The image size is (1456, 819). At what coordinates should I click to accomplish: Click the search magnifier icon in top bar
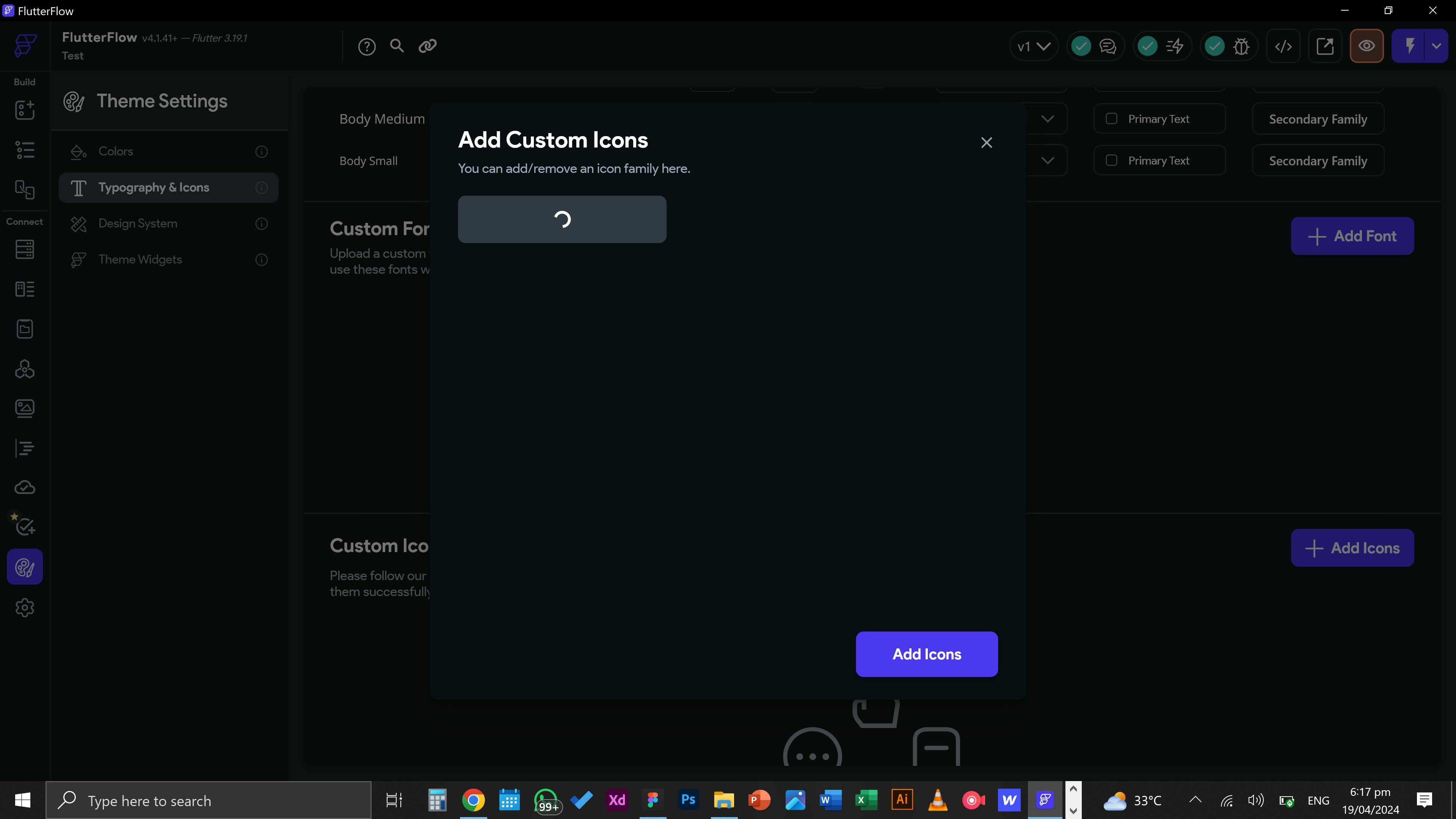pos(397,46)
